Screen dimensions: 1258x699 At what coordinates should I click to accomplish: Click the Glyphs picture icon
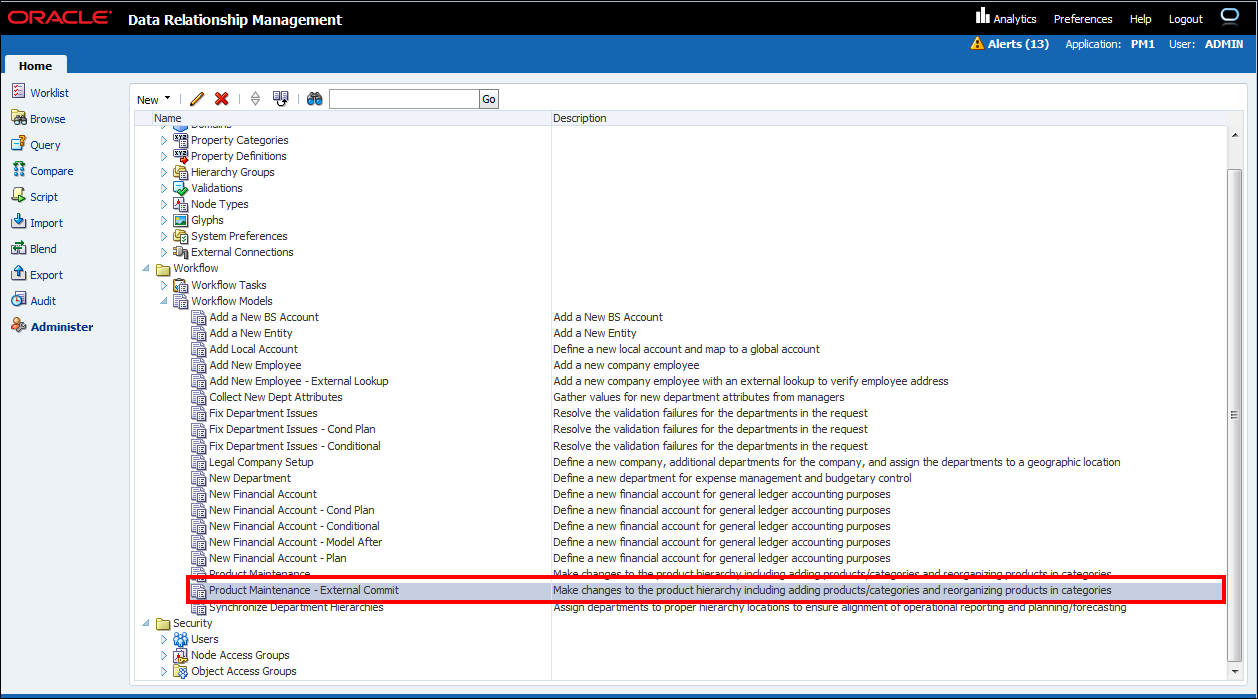click(x=181, y=220)
